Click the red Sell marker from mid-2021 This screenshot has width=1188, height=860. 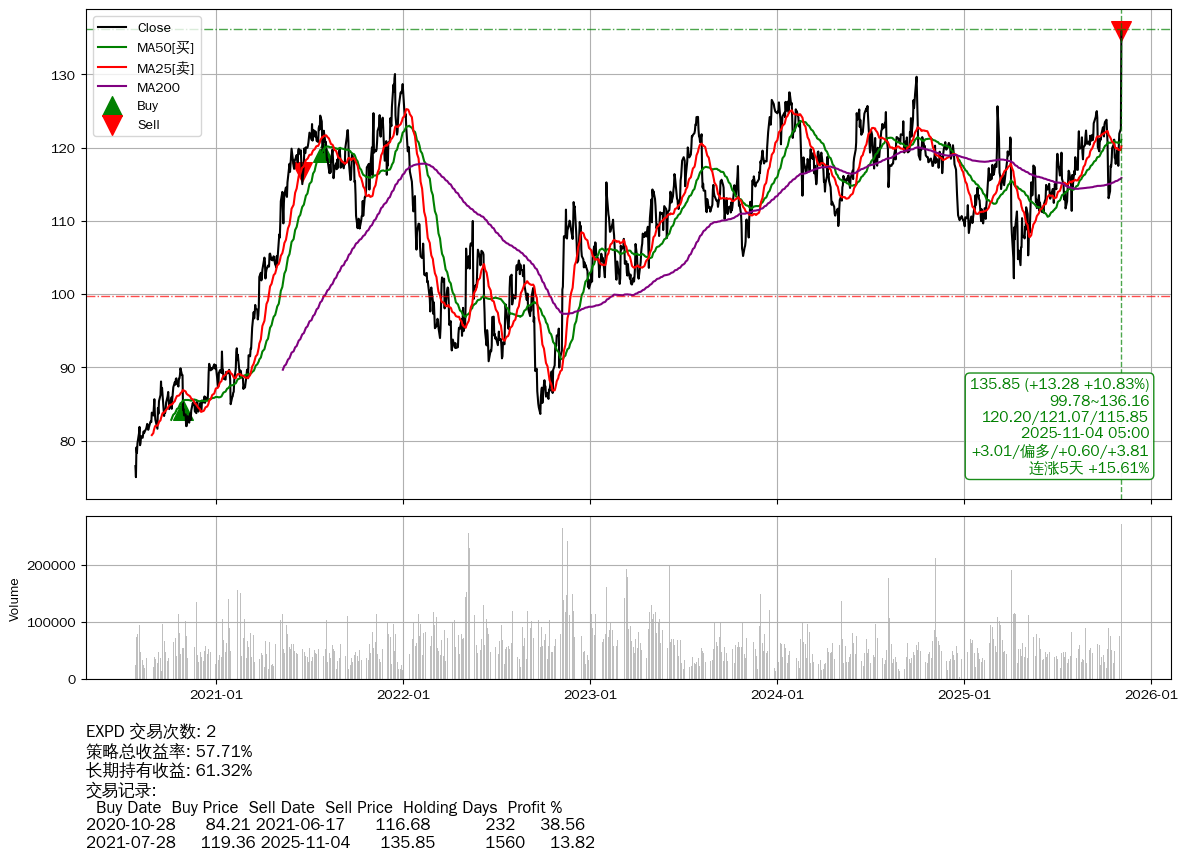click(302, 172)
